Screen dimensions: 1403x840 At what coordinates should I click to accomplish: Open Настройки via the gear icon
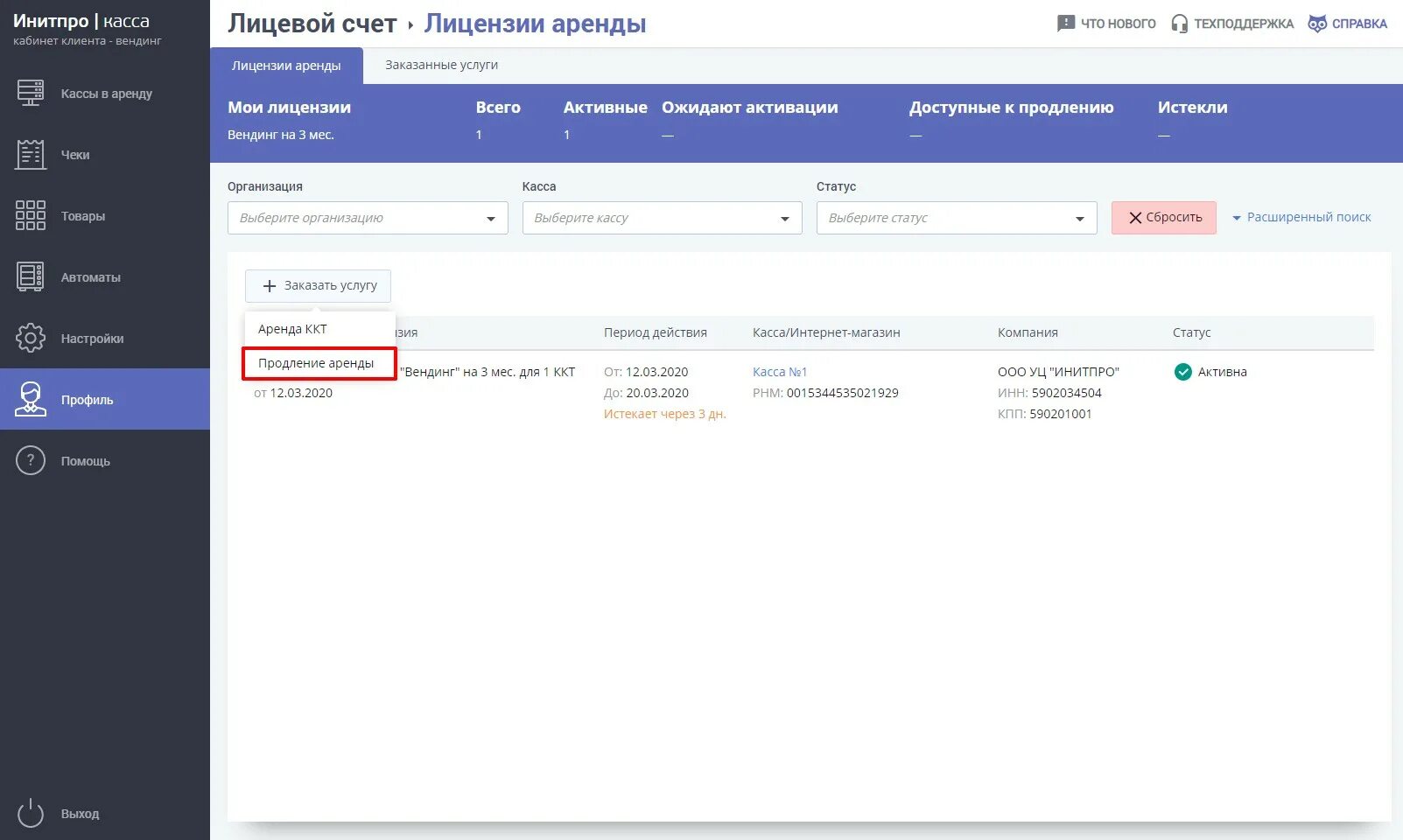31,338
